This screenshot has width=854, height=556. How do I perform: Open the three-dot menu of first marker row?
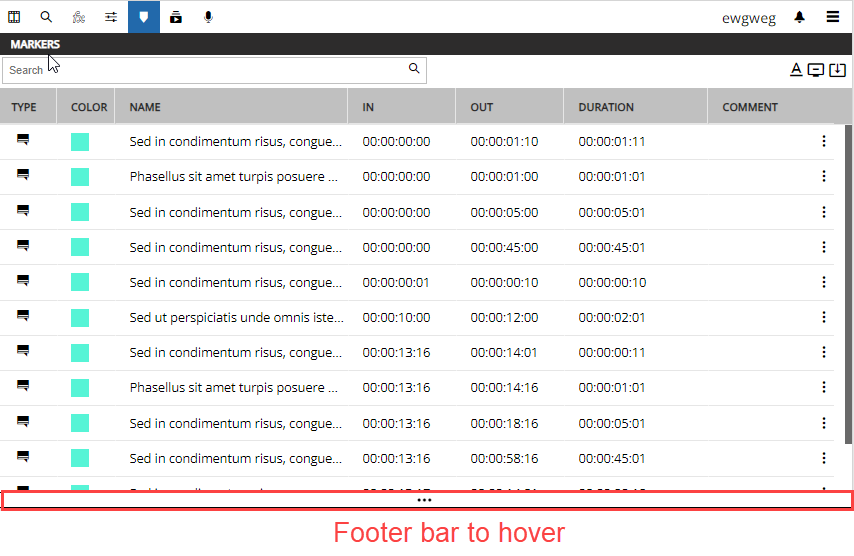[824, 141]
